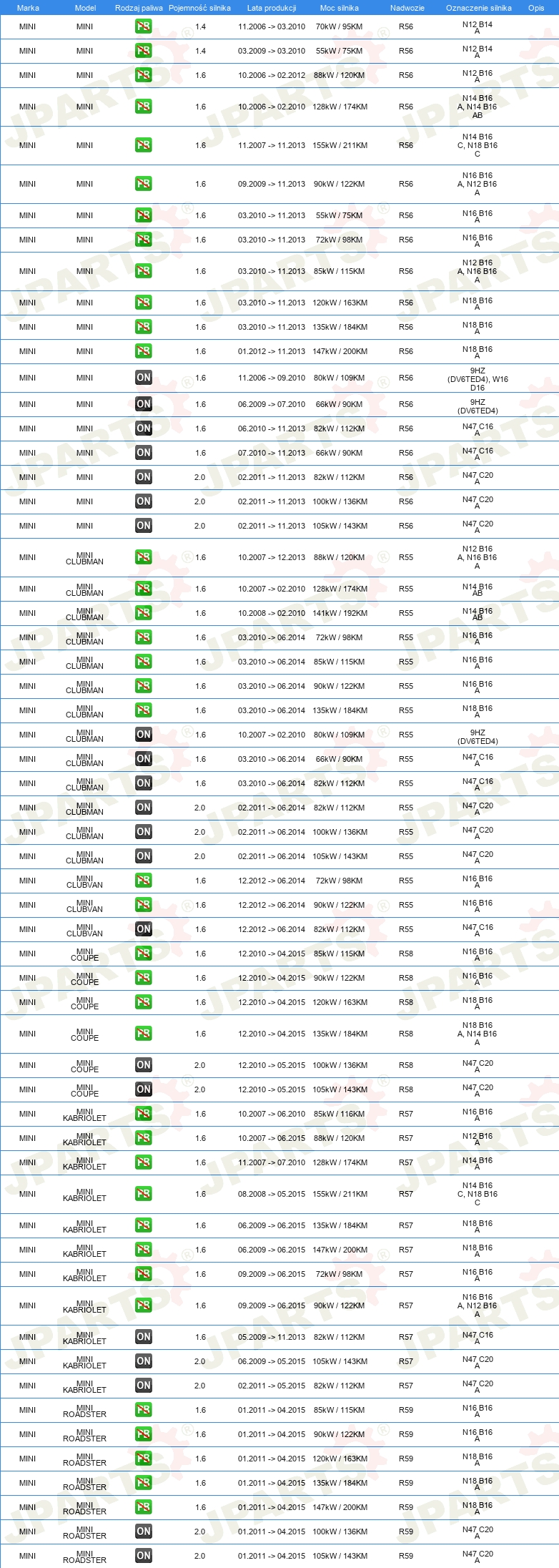Click the PB icon for Kabriolet 147kW / 200KM

click(x=144, y=1250)
